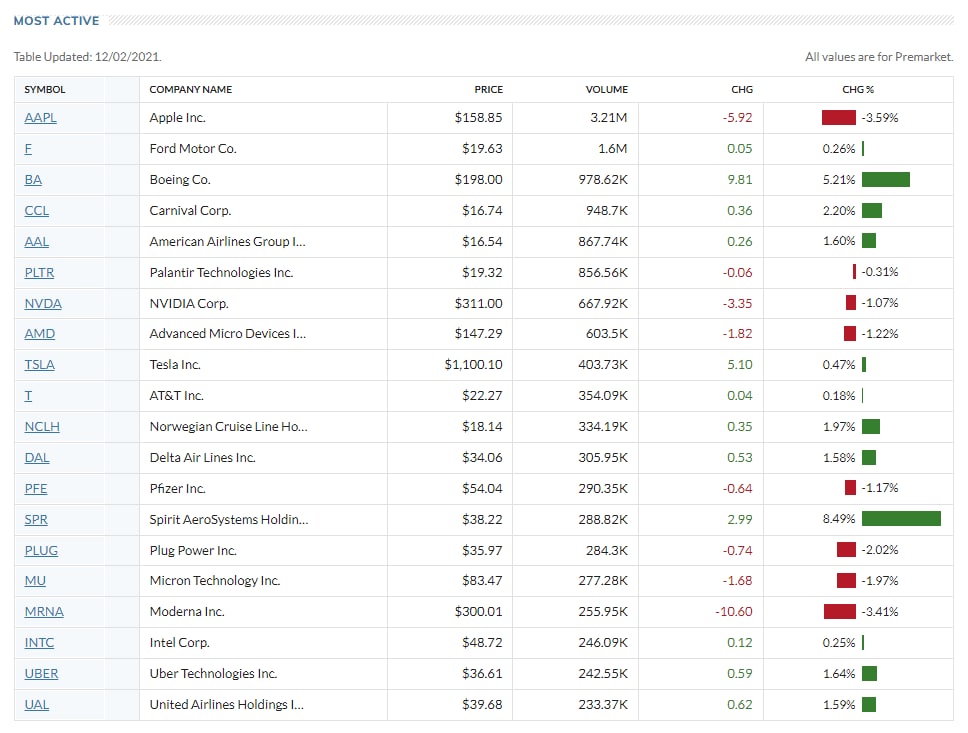Select the 'Apple Inc.' company name

point(177,117)
